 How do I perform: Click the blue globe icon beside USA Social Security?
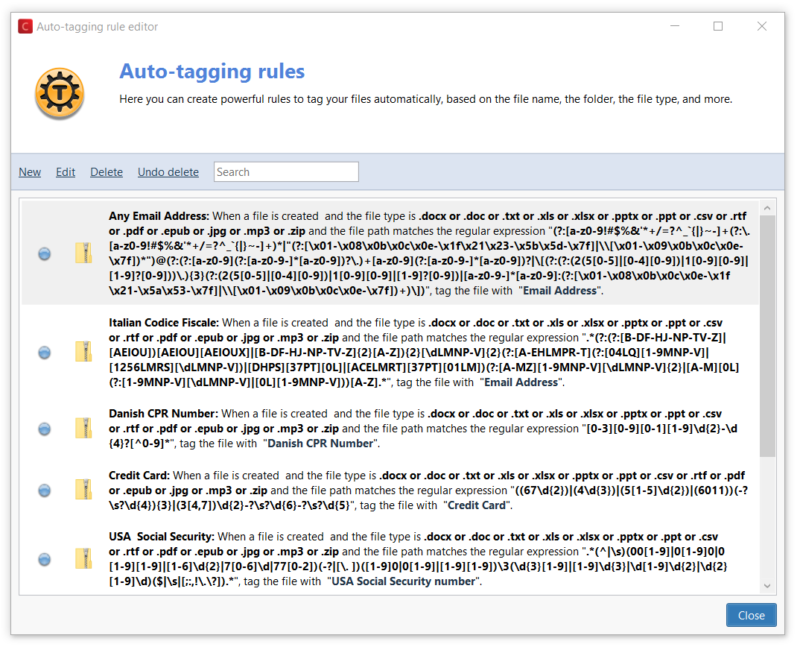pyautogui.click(x=44, y=560)
